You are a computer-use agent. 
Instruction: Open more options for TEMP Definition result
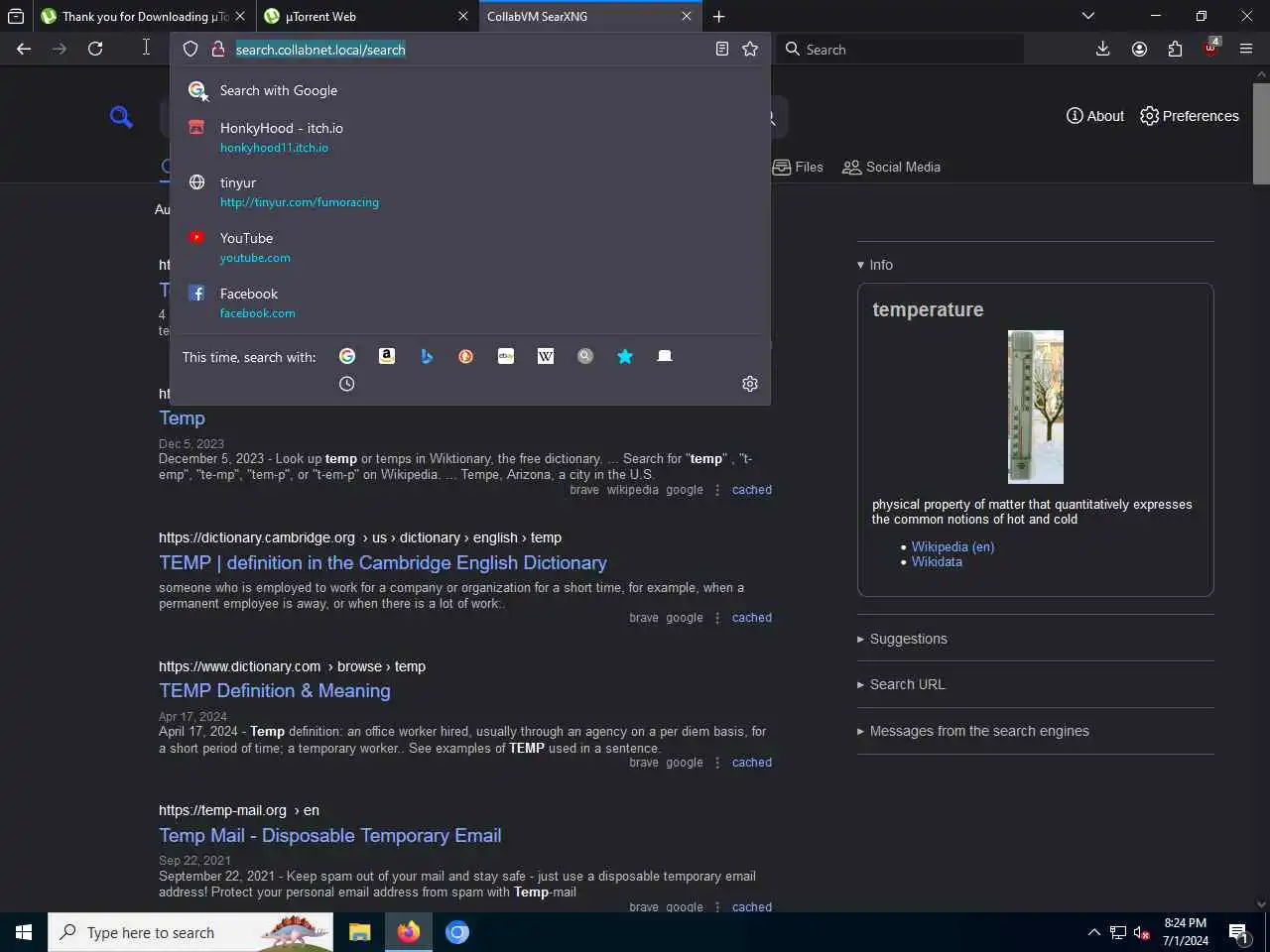tap(717, 763)
